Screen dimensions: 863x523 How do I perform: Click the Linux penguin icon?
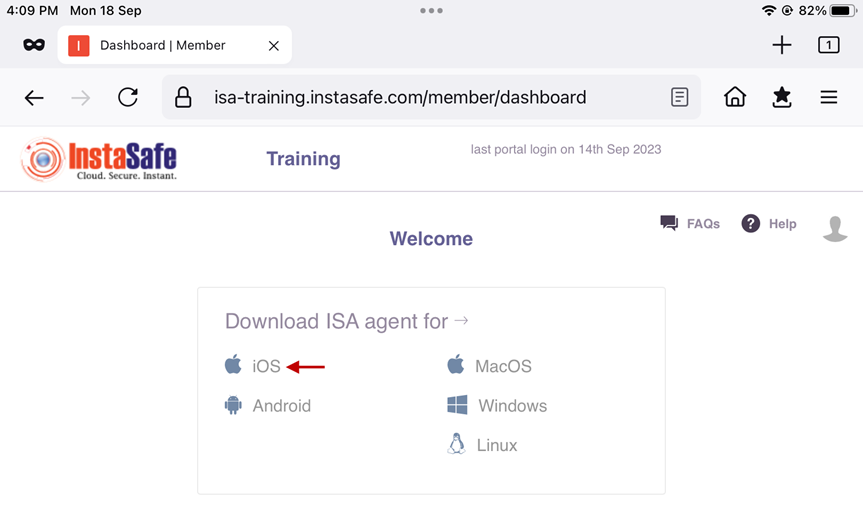pos(456,444)
